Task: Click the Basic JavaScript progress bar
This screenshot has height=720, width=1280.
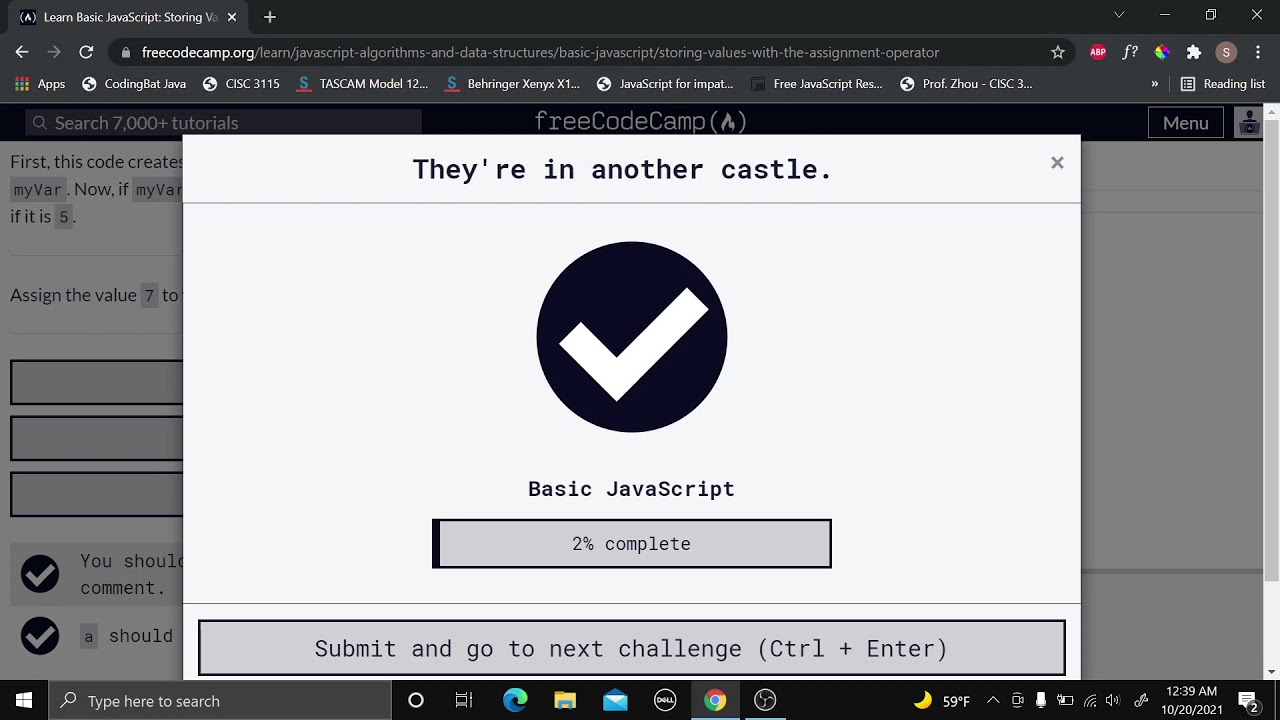Action: pyautogui.click(x=632, y=544)
